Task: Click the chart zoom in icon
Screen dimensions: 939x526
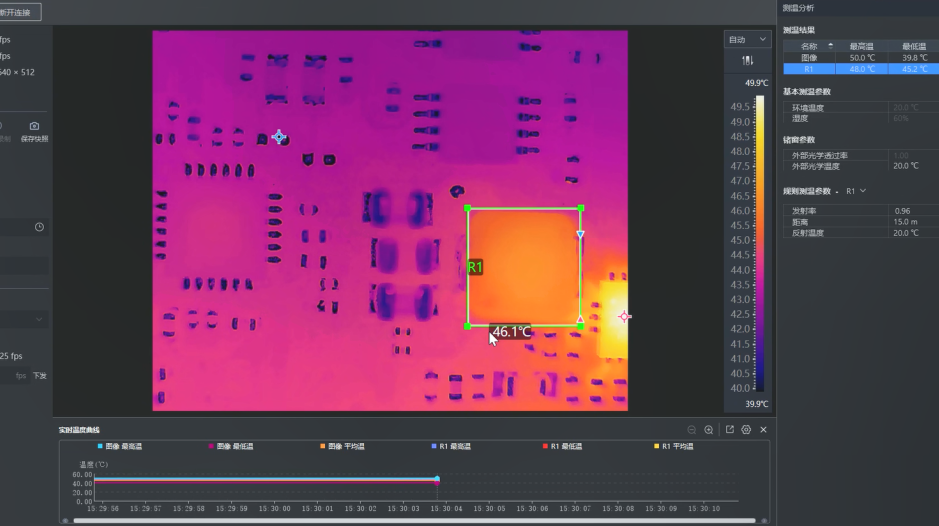Action: 708,430
